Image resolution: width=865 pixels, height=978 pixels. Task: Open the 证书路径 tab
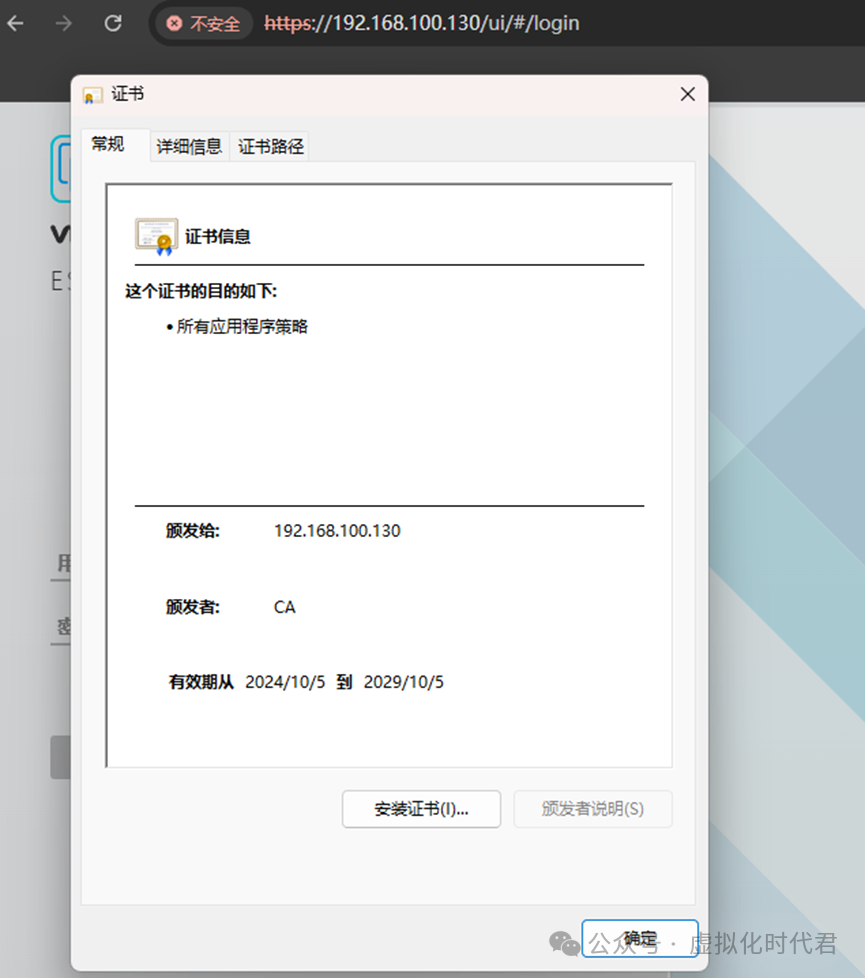coord(271,147)
